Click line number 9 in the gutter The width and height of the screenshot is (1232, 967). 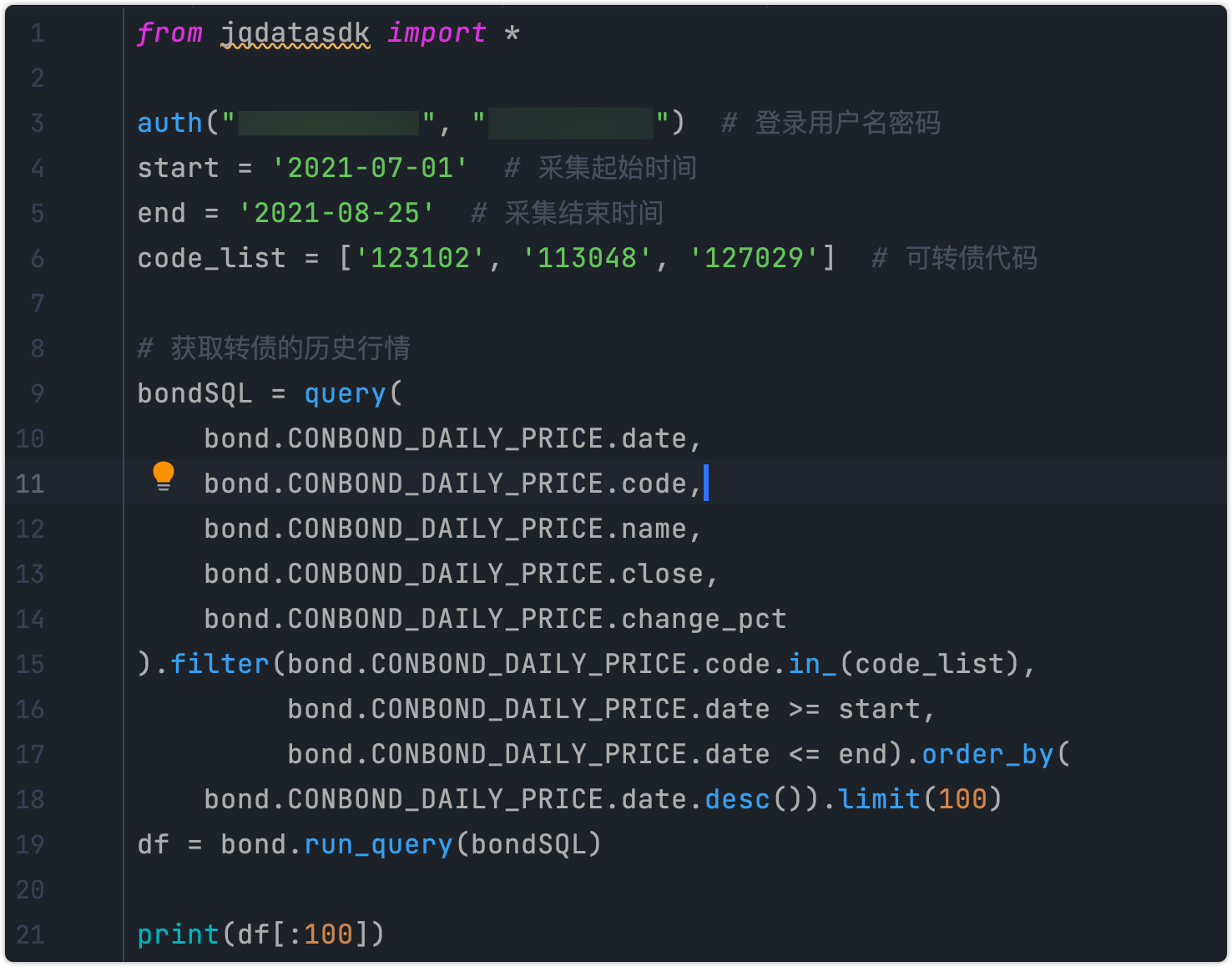[x=38, y=394]
